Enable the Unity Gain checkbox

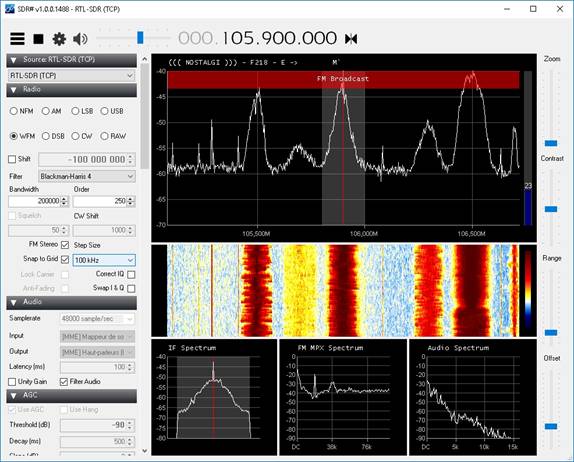point(12,382)
